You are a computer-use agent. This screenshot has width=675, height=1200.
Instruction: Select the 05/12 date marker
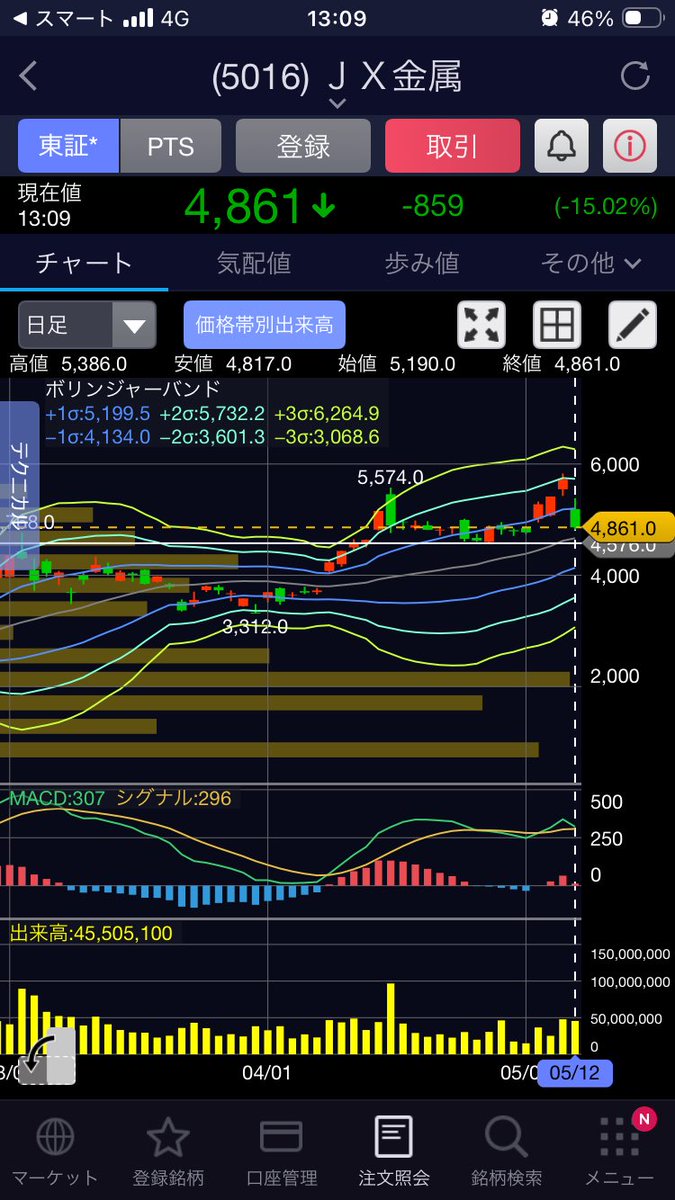point(575,1073)
